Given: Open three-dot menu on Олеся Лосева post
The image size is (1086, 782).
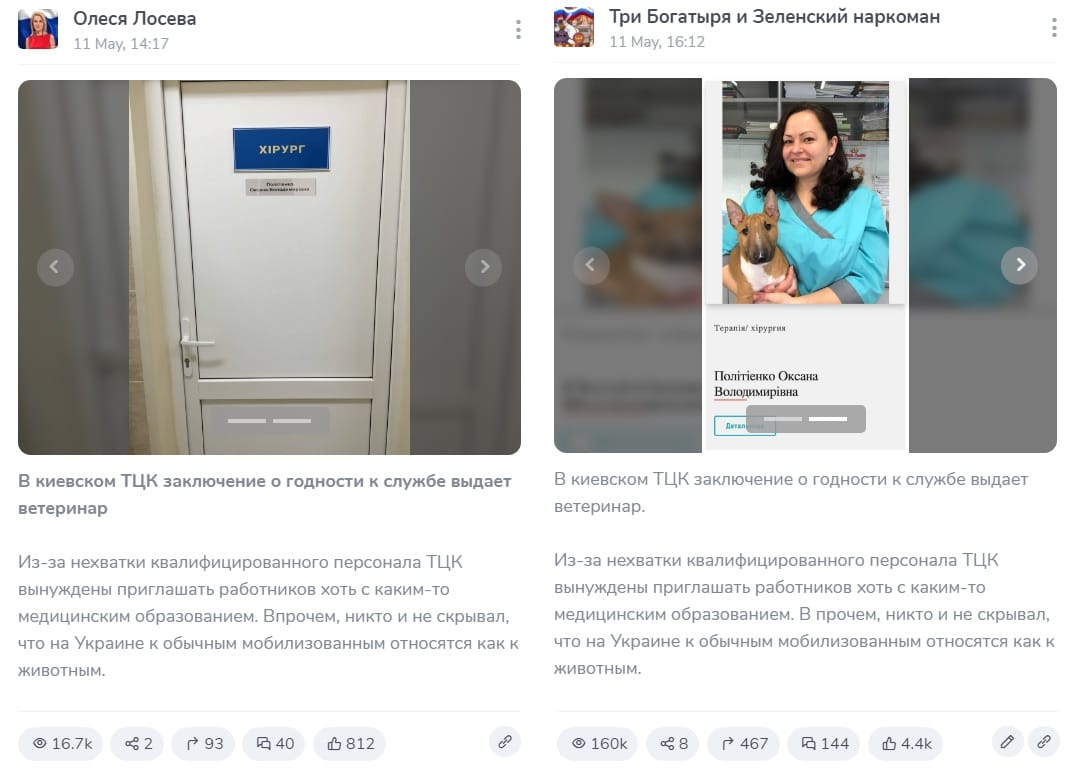Looking at the screenshot, I should tap(518, 30).
